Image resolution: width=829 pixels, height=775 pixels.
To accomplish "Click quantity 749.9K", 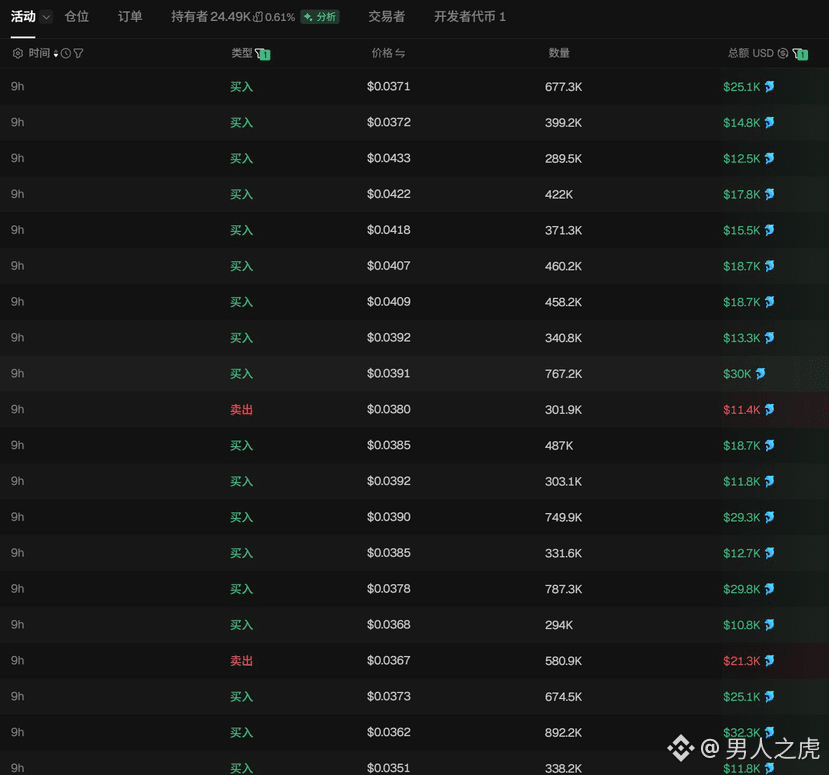I will tap(564, 518).
